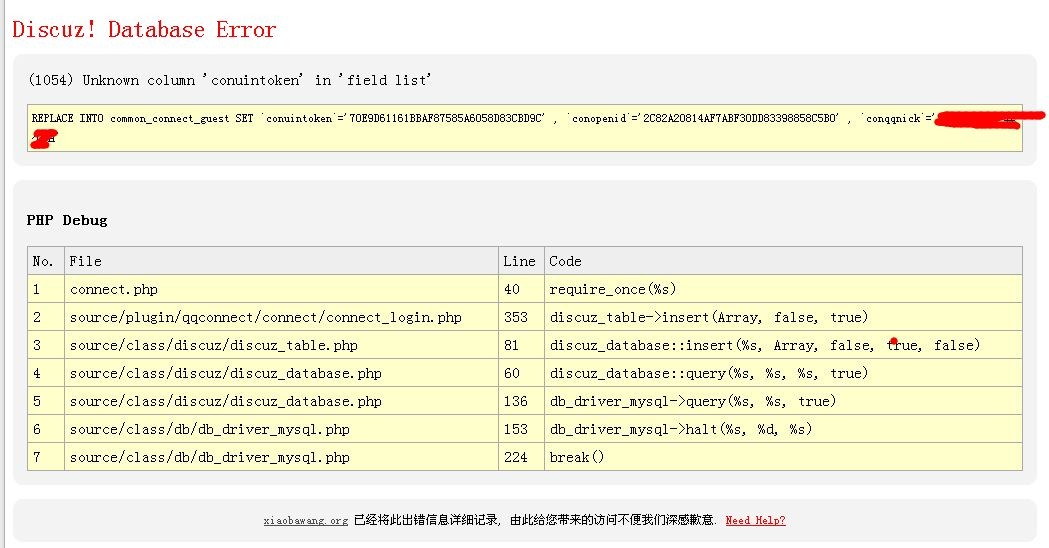Viewport: 1049px width, 548px height.
Task: Click the "break()" code cell
Action: pos(577,457)
